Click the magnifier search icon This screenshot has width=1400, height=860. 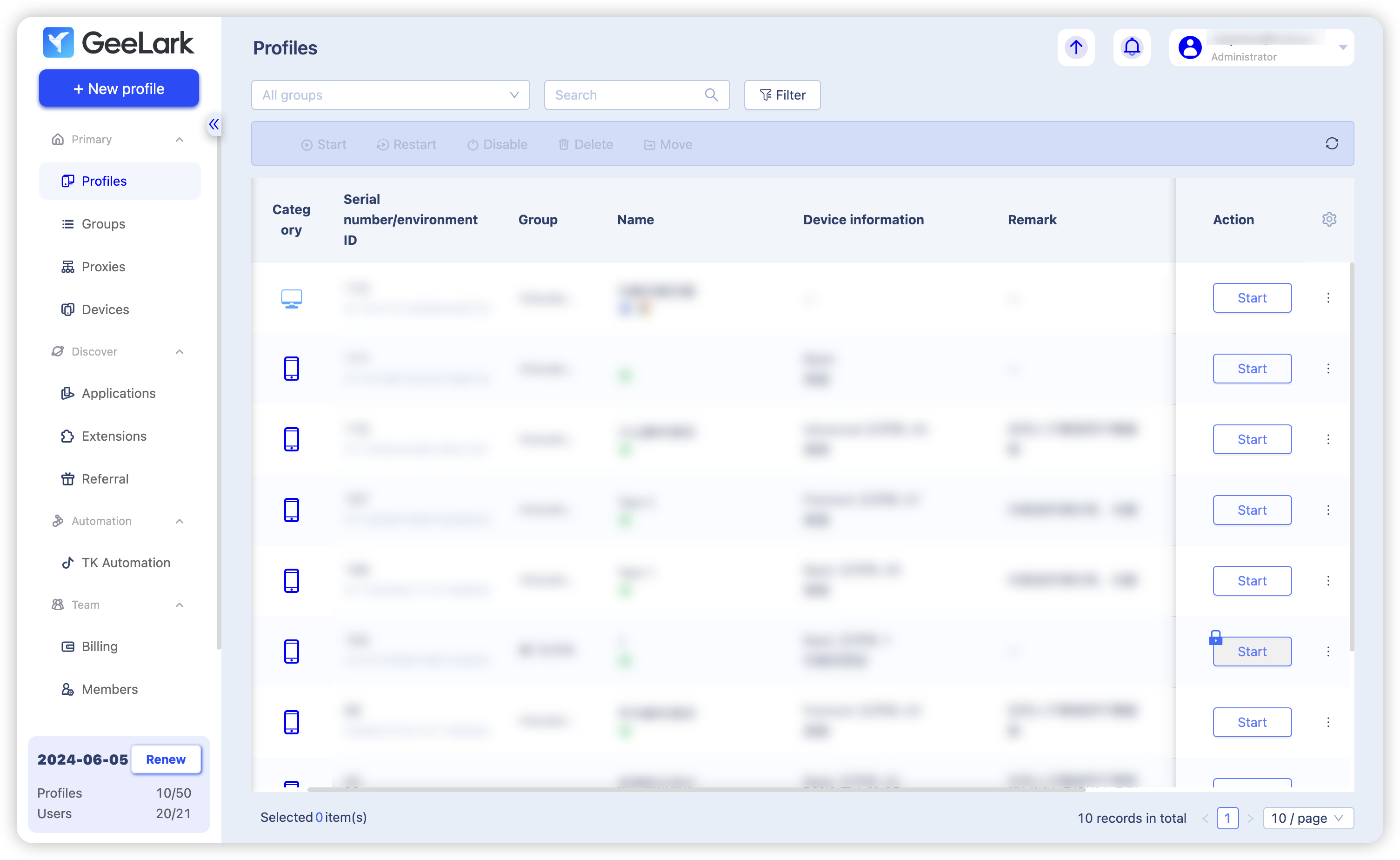[711, 95]
